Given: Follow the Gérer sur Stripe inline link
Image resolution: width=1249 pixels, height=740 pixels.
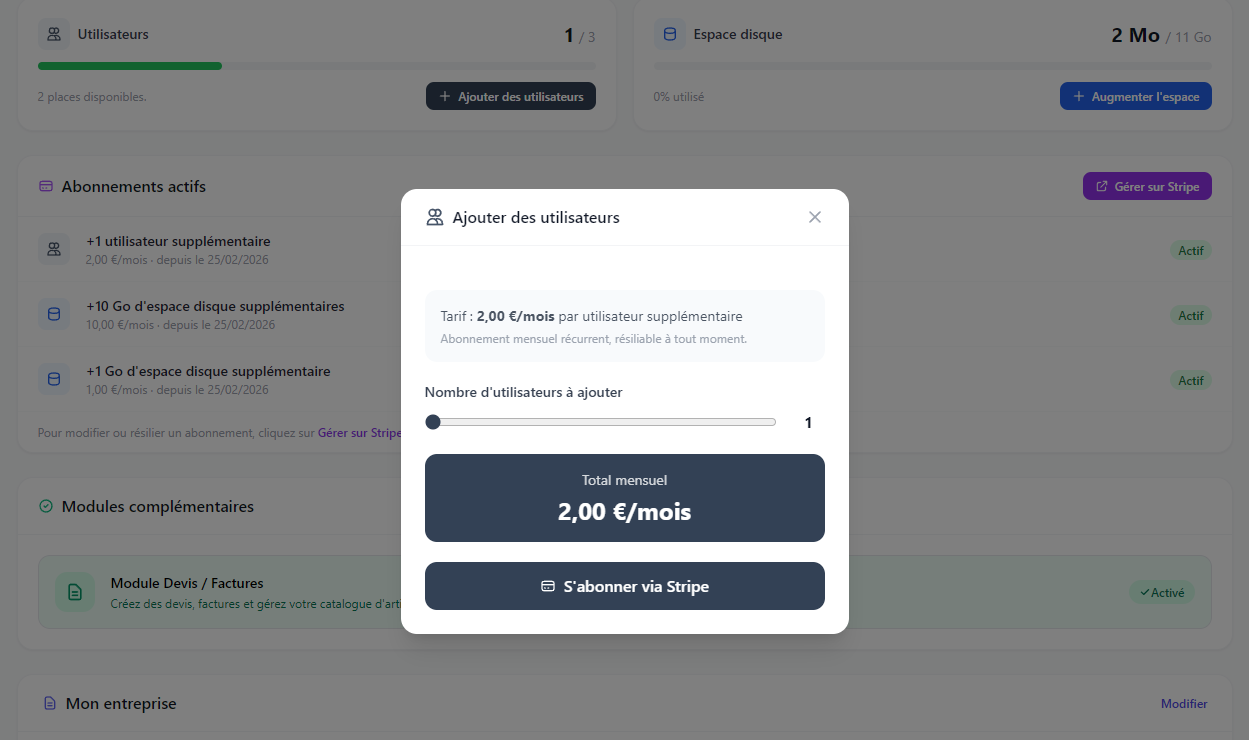Looking at the screenshot, I should (359, 433).
